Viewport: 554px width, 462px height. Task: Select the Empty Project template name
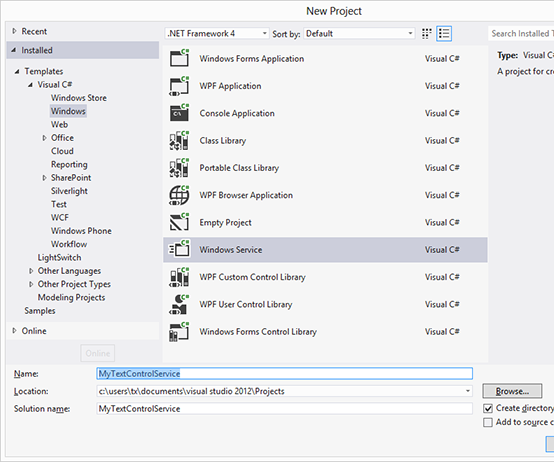225,223
